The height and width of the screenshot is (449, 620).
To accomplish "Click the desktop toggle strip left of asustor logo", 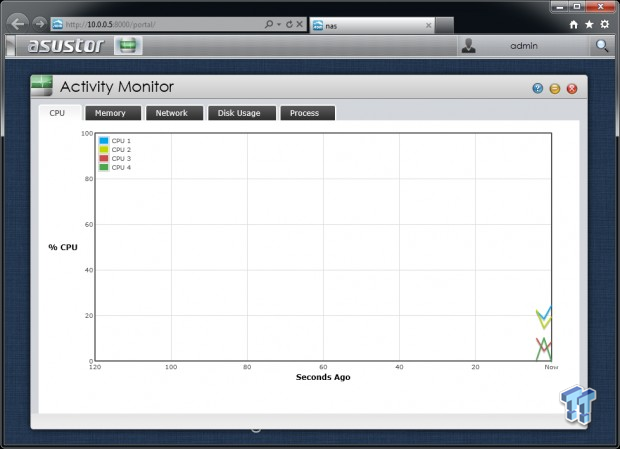I will (11, 45).
